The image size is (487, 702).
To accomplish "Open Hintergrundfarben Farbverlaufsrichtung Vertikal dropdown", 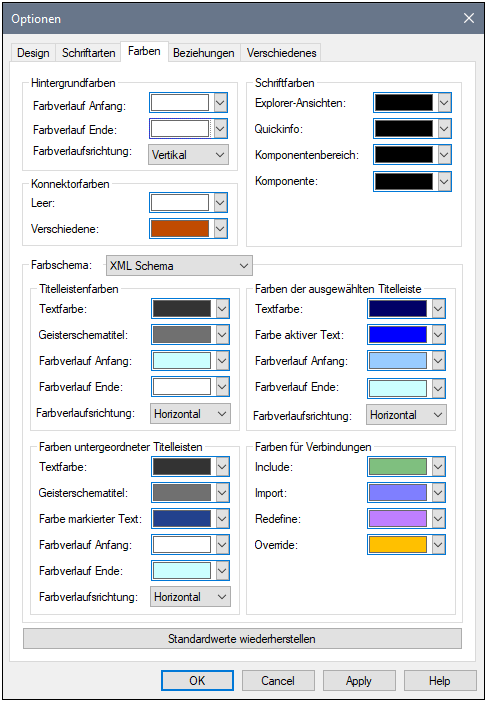I will (188, 155).
